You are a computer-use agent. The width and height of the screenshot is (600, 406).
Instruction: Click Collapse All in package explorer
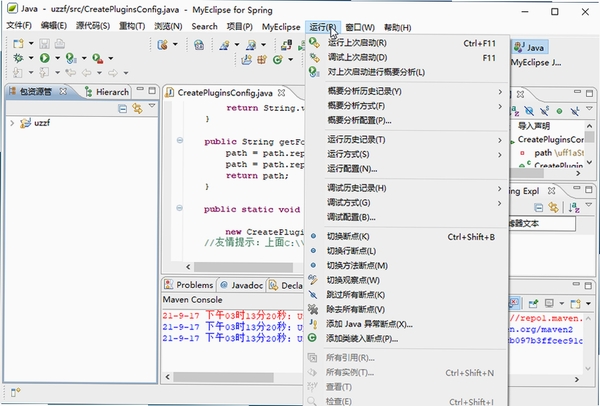[x=122, y=109]
